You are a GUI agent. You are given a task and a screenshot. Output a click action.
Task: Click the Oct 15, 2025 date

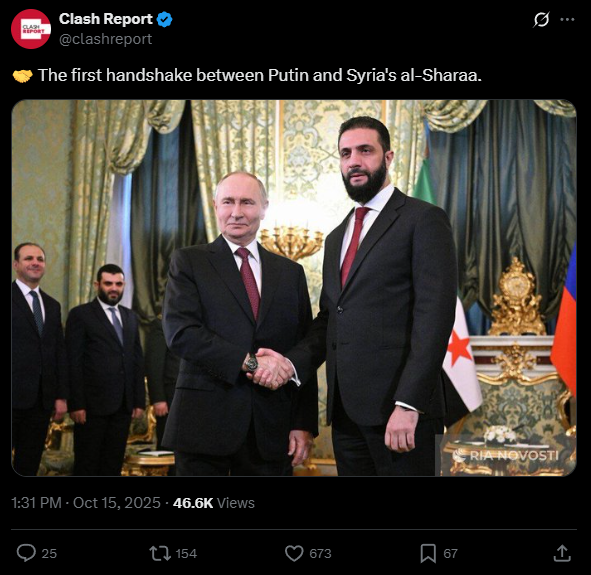pyautogui.click(x=116, y=503)
